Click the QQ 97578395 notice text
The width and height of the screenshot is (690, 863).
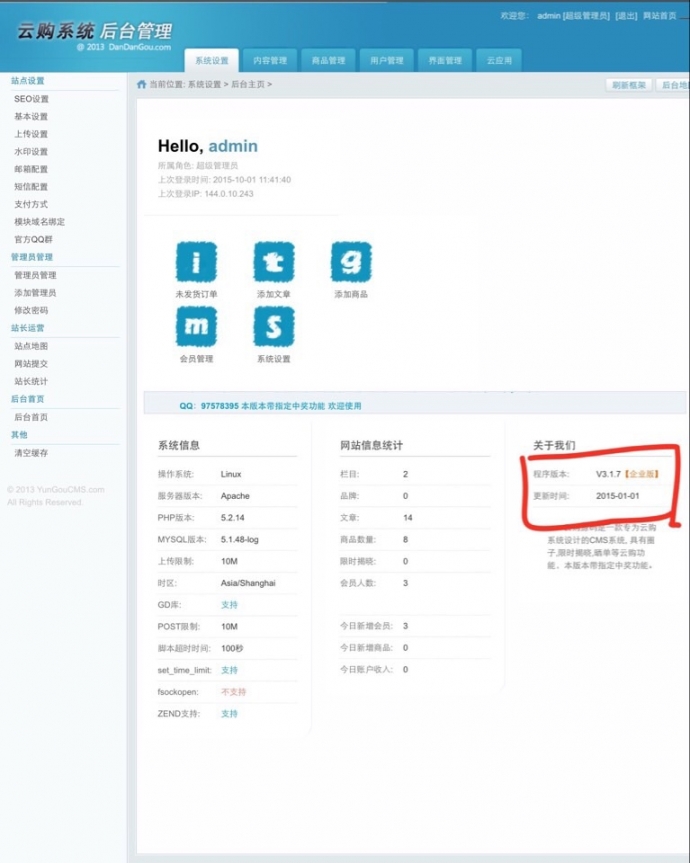(x=270, y=406)
